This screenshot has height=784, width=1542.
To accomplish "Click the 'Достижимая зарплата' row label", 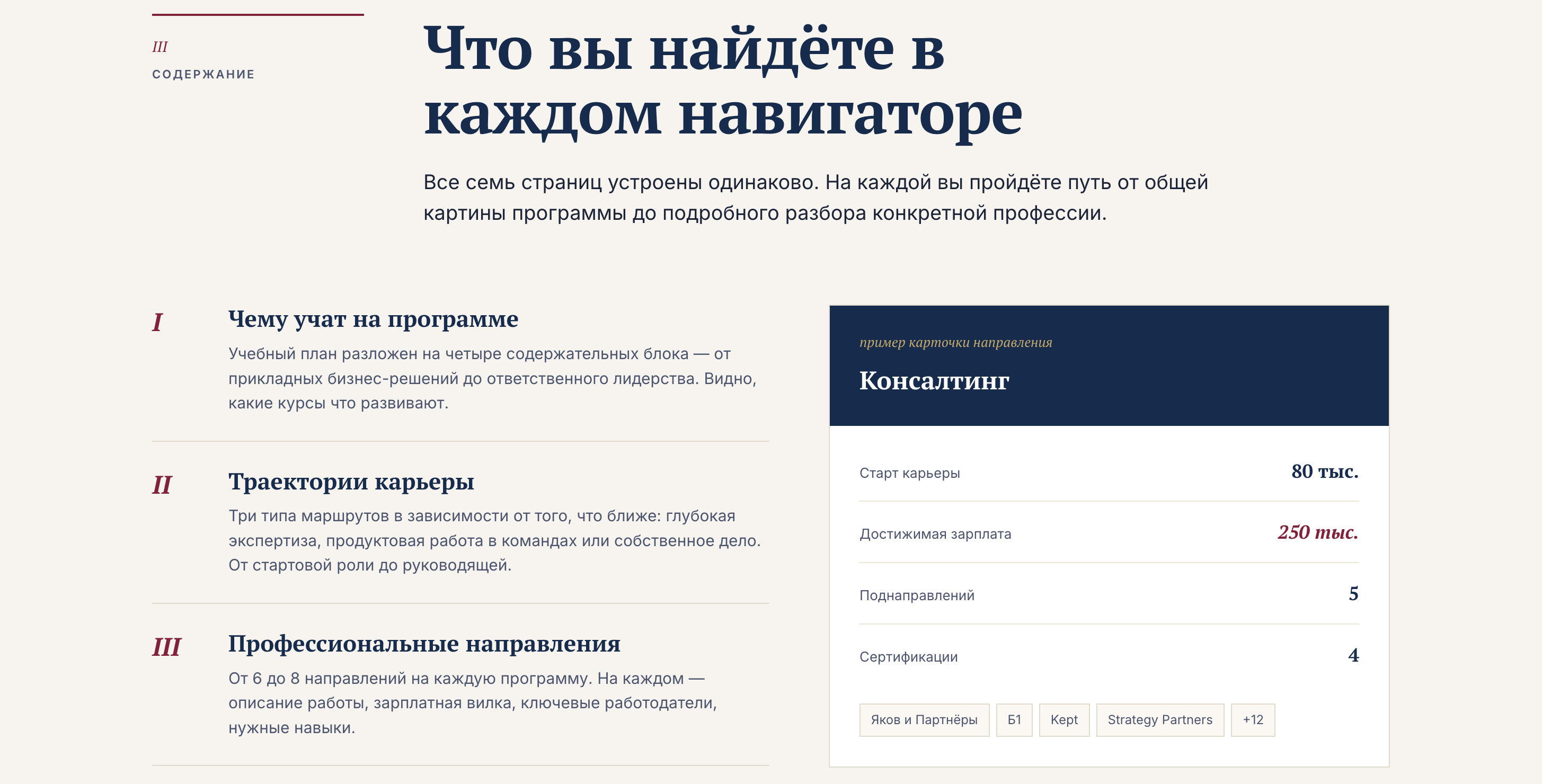I will 935,534.
